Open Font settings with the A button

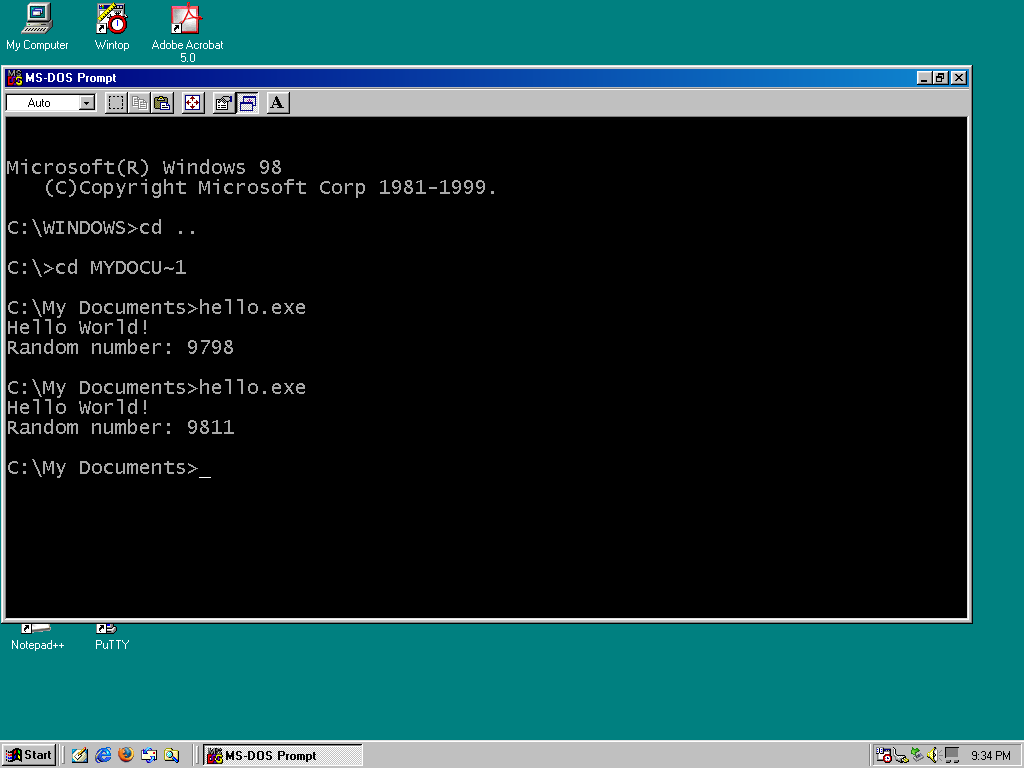[x=278, y=103]
